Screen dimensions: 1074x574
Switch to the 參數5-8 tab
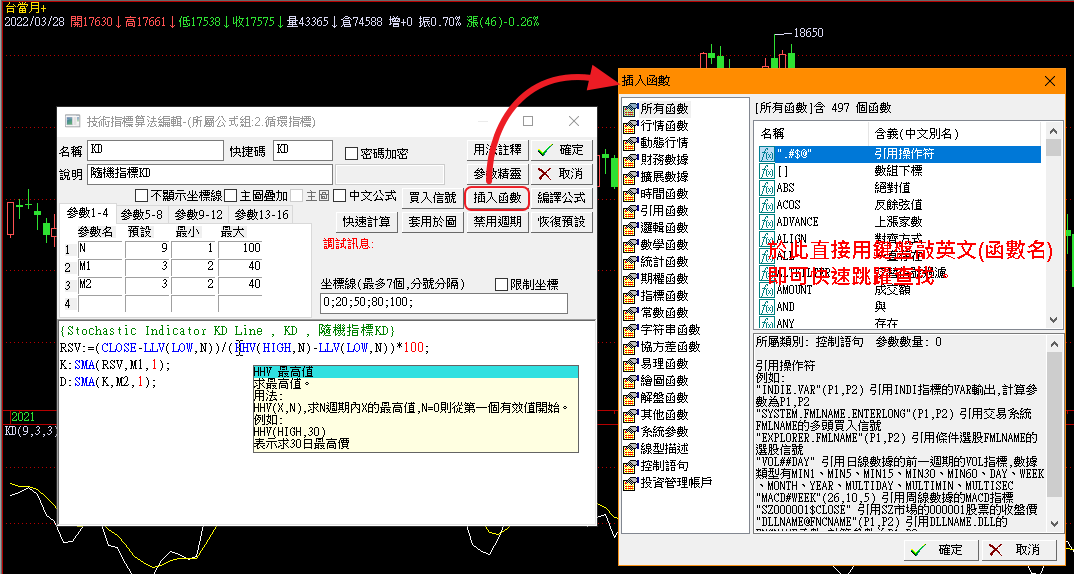click(141, 214)
